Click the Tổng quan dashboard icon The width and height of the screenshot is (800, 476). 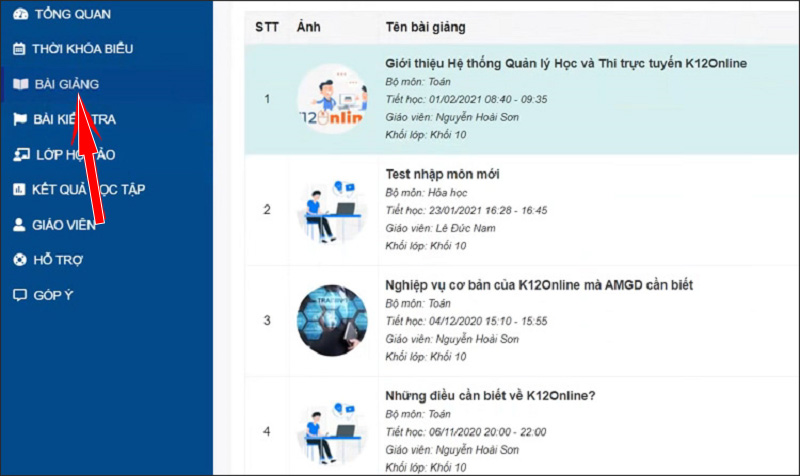click(20, 14)
